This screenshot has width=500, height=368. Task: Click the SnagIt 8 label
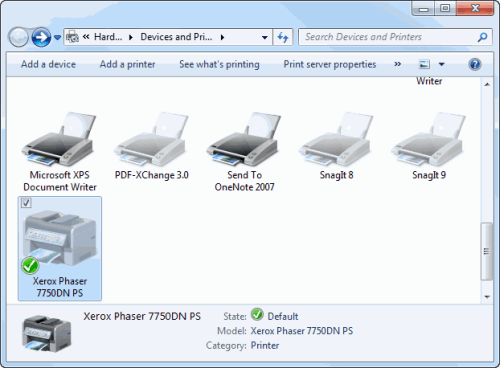[336, 175]
